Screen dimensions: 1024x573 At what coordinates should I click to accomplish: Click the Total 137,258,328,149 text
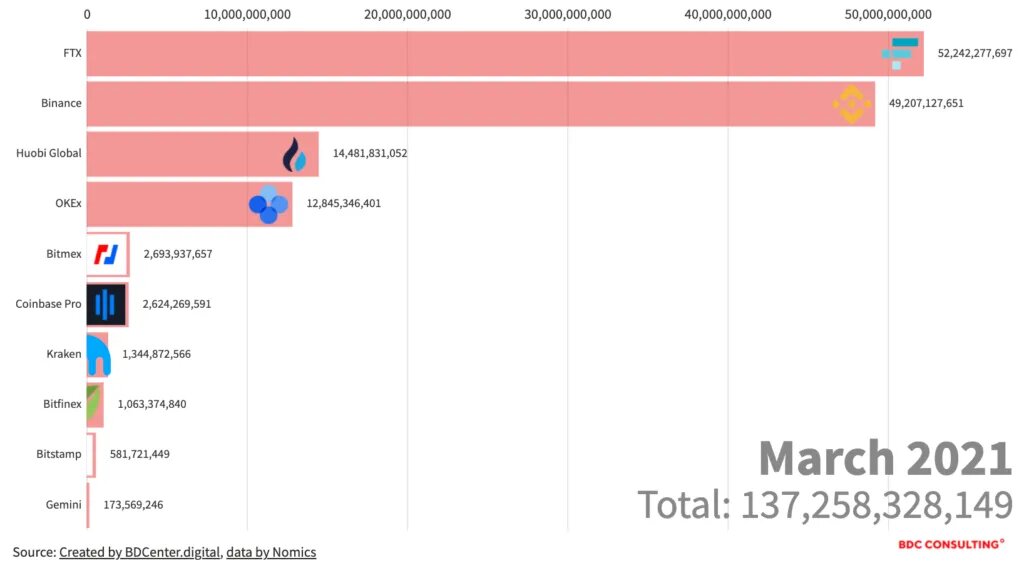pos(825,505)
